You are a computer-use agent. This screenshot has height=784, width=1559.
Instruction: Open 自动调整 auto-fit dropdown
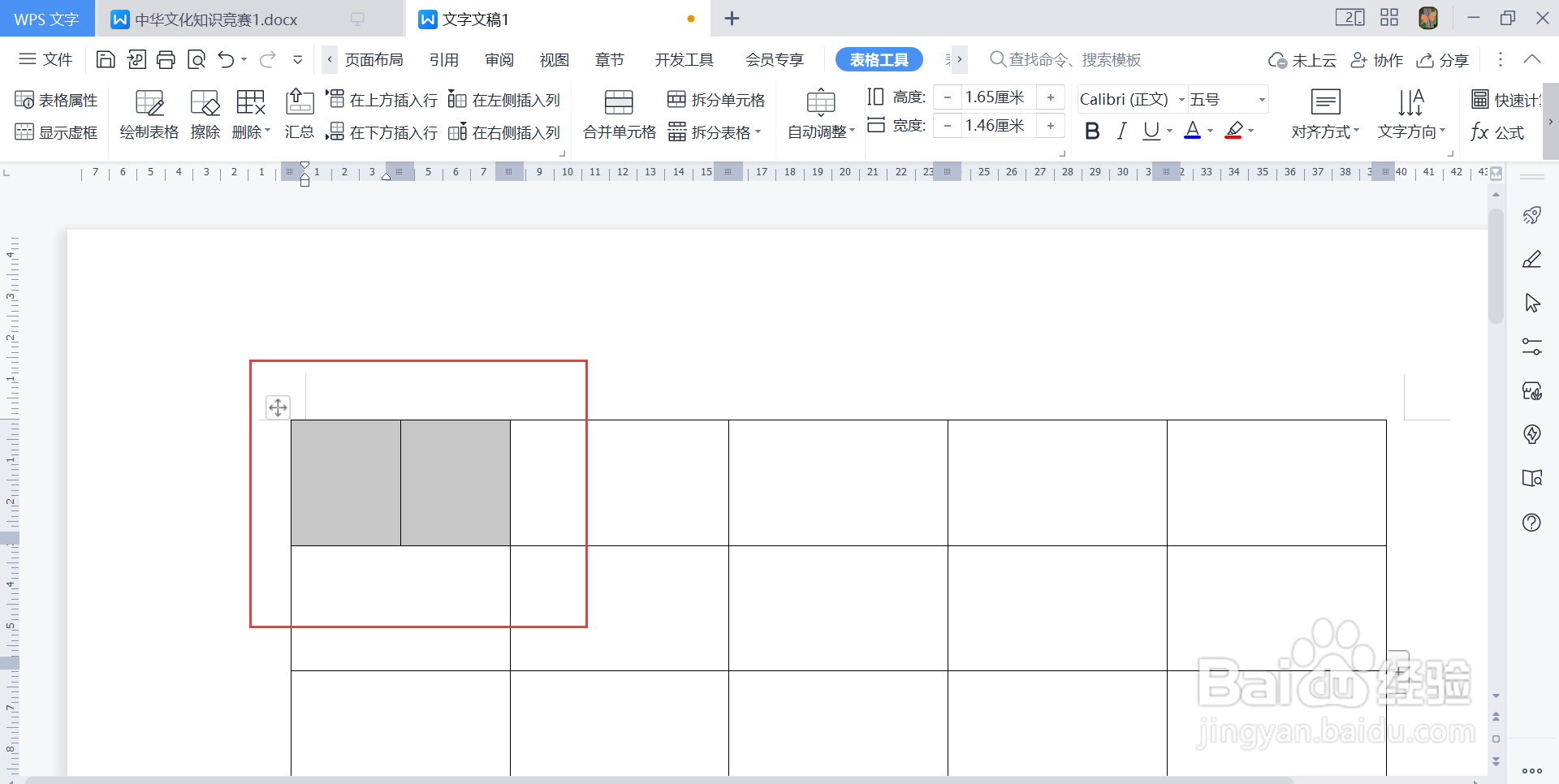[x=822, y=115]
